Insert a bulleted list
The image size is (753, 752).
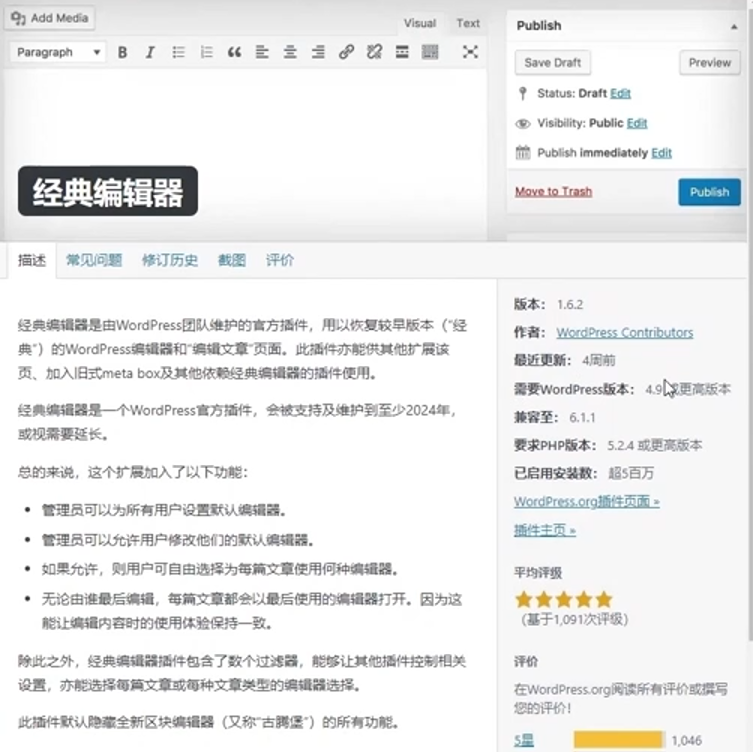click(x=178, y=52)
